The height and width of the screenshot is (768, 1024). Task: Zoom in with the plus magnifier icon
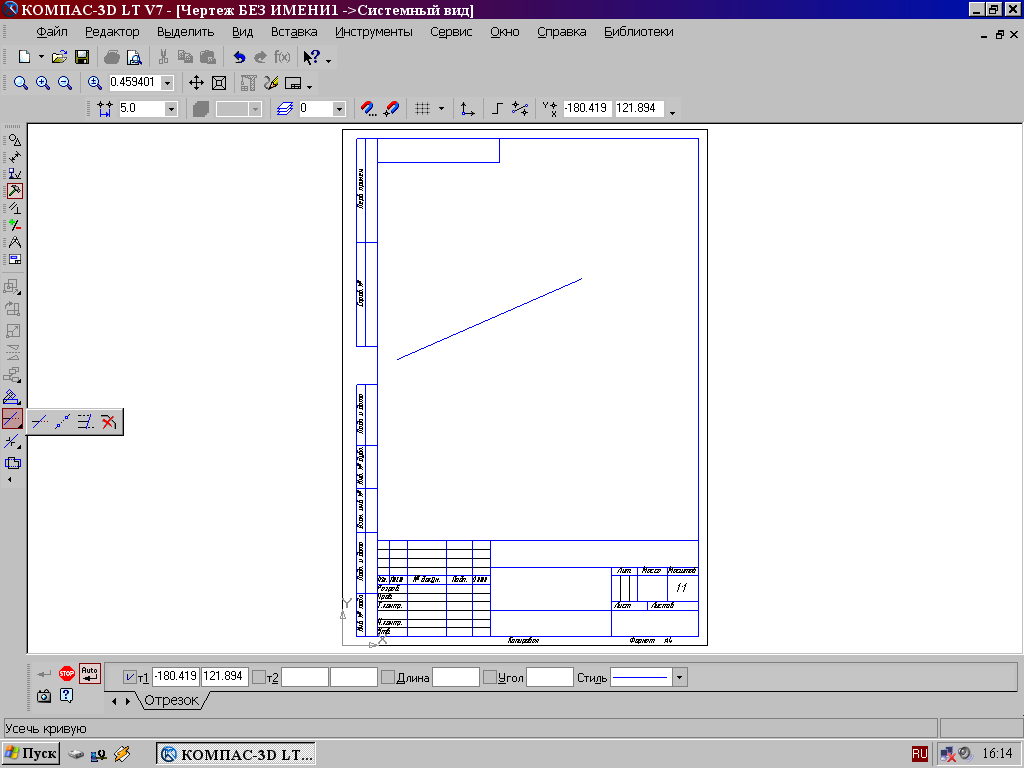point(43,83)
